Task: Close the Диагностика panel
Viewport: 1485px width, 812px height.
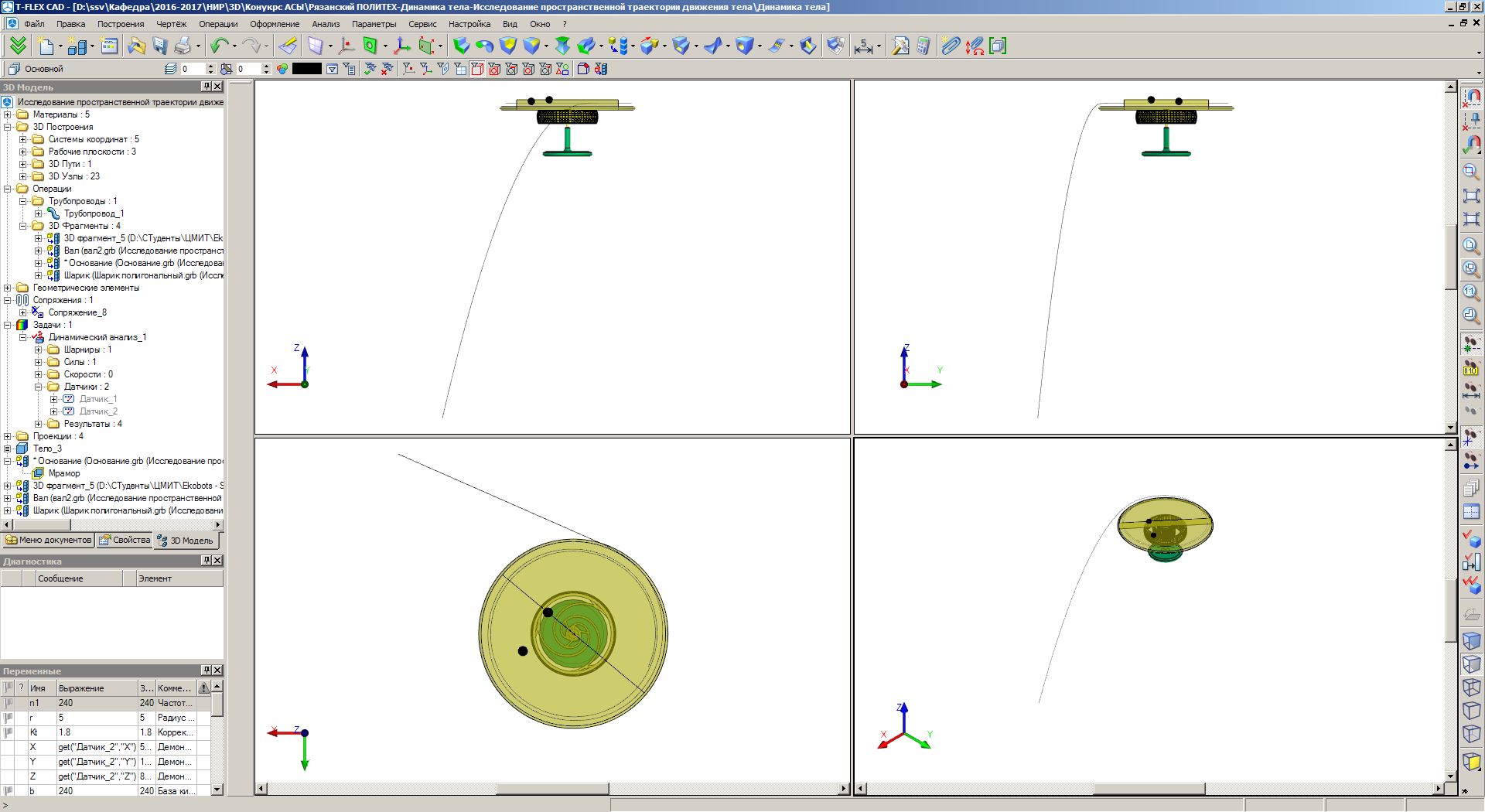Action: coord(217,561)
